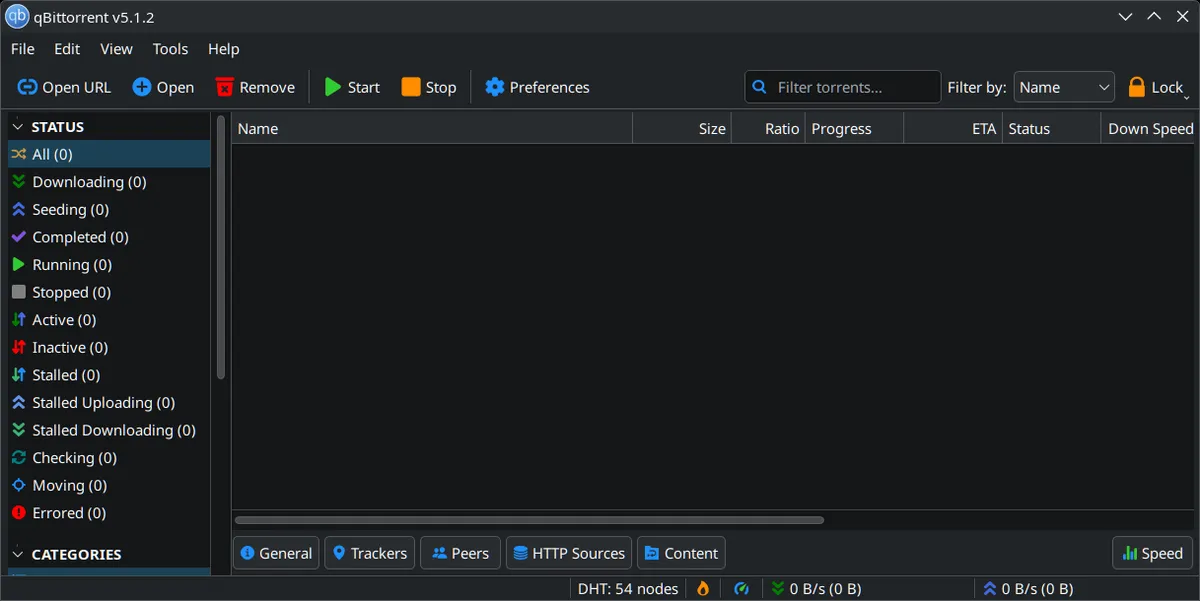Screen dimensions: 1200x601
Task: Open the File menu
Action: point(22,49)
